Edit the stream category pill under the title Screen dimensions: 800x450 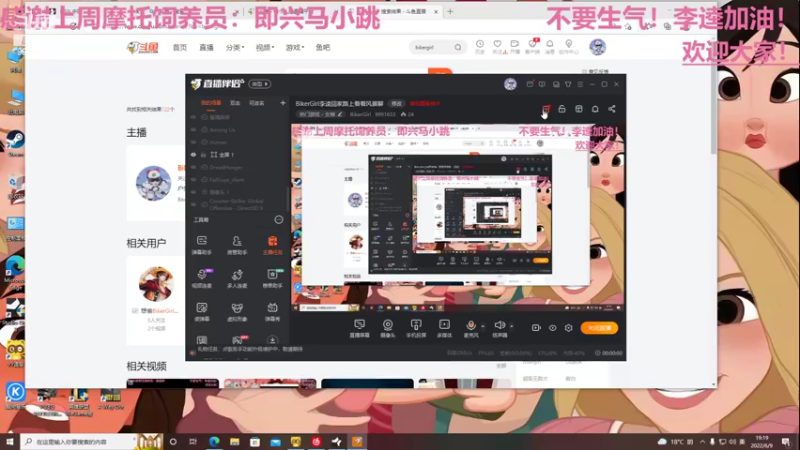coord(321,114)
